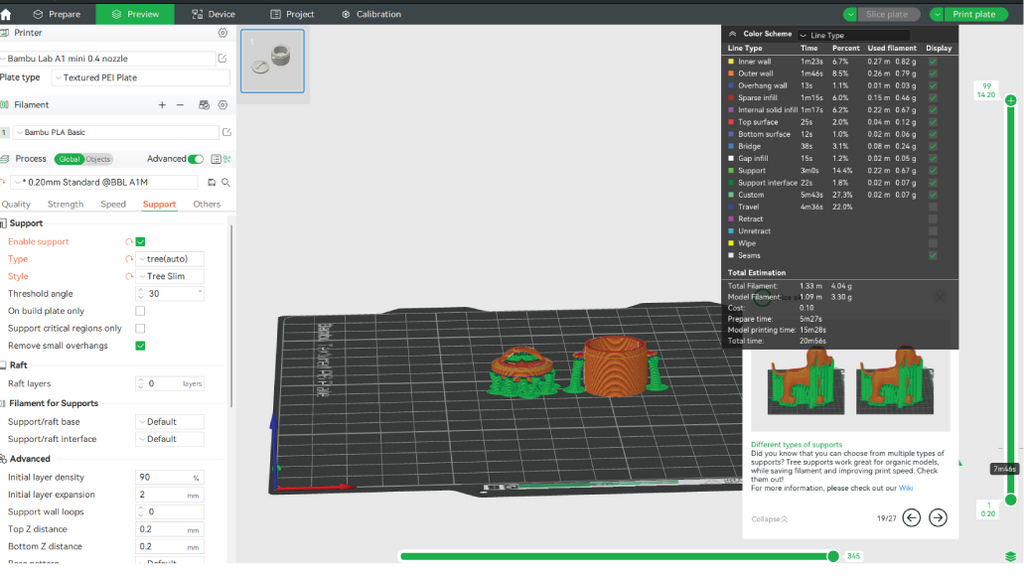Hide Seams display checkbox

tap(933, 255)
